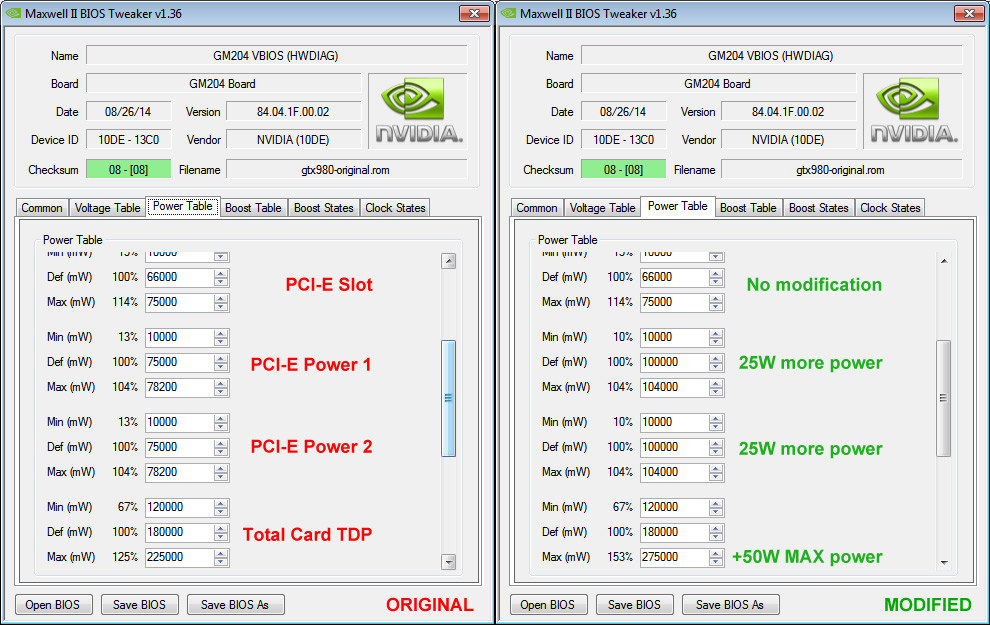Select Power Table tab in left window
The height and width of the screenshot is (625, 990).
coord(182,206)
